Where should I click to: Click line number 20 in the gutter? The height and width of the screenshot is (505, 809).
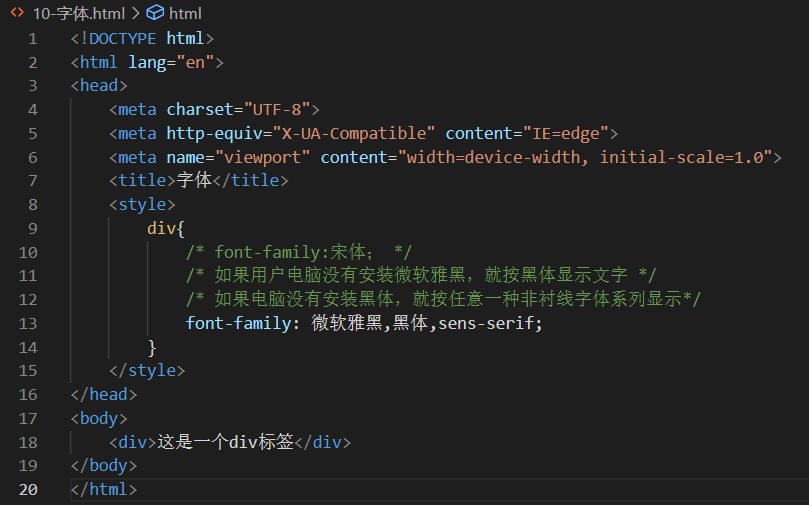coord(28,490)
